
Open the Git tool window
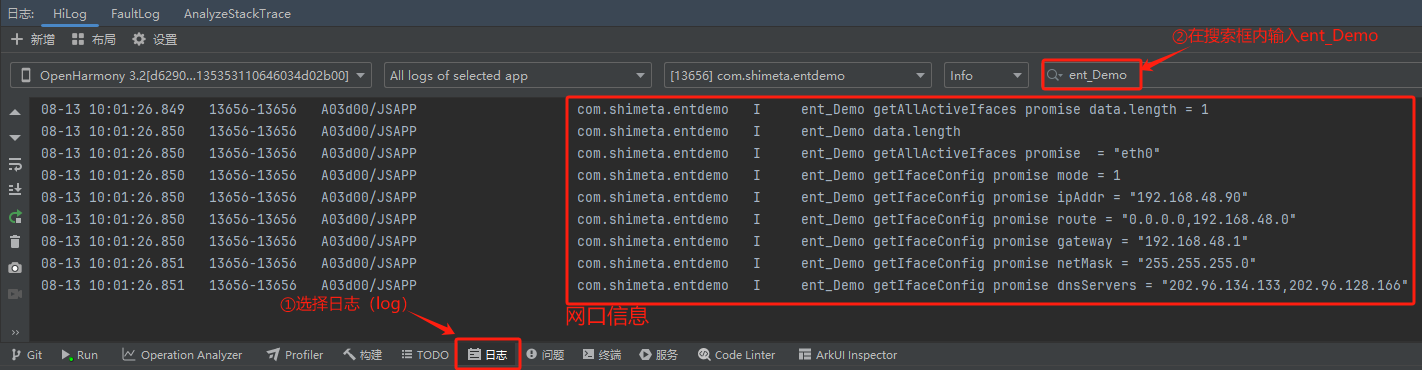click(27, 355)
